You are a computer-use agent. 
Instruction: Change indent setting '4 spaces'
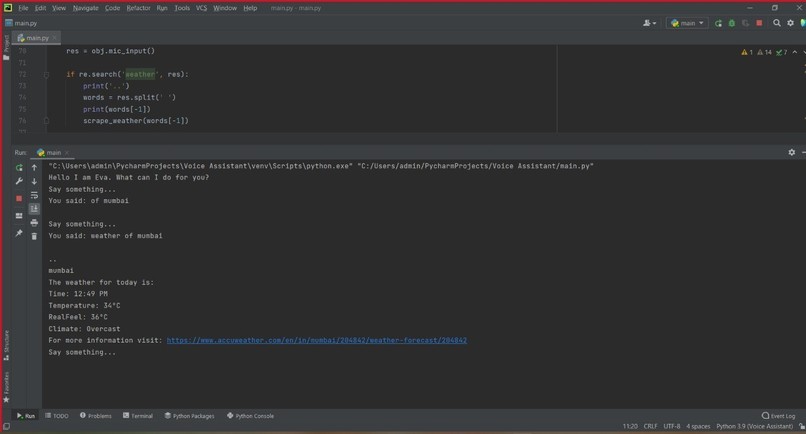tap(698, 426)
